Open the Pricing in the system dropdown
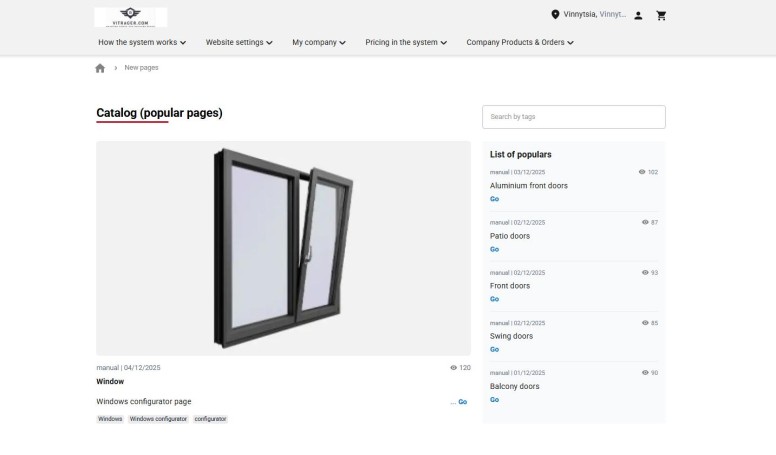This screenshot has width=776, height=455. (406, 43)
